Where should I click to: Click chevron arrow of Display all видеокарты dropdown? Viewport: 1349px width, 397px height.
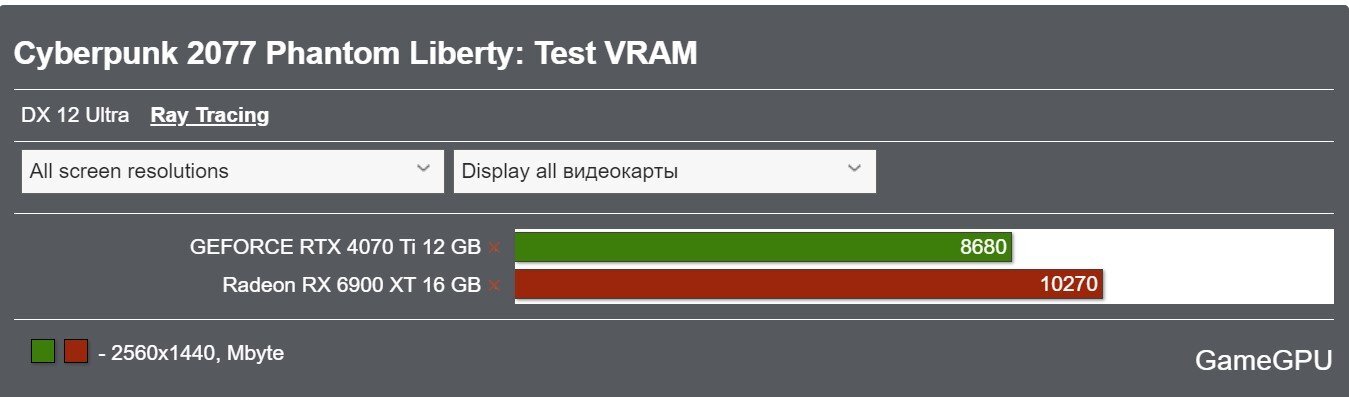click(x=854, y=169)
